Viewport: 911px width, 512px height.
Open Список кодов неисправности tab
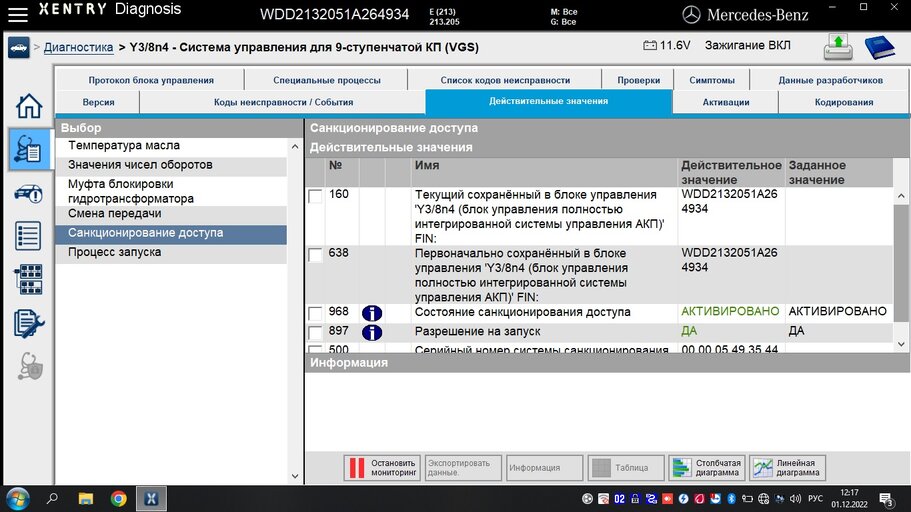pos(505,80)
